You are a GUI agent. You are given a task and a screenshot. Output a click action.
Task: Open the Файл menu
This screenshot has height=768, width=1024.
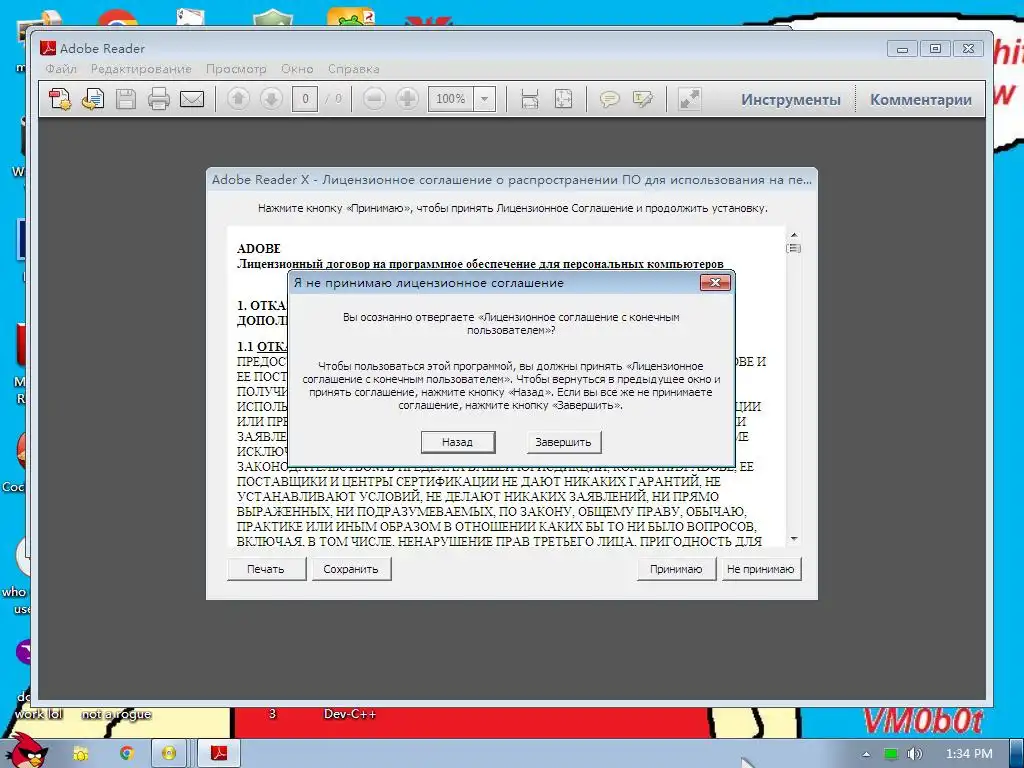pyautogui.click(x=61, y=69)
